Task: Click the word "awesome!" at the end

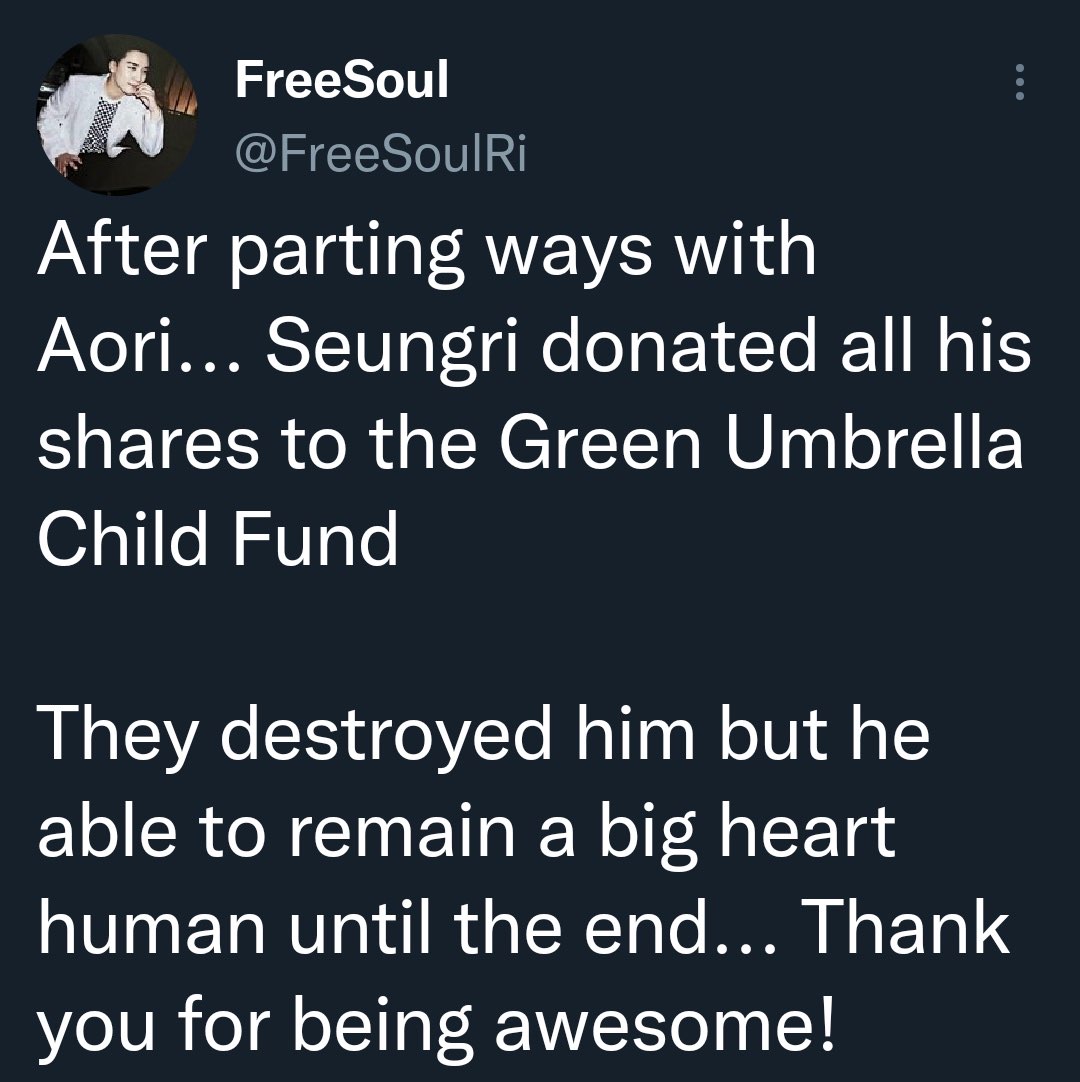Action: [676, 1025]
